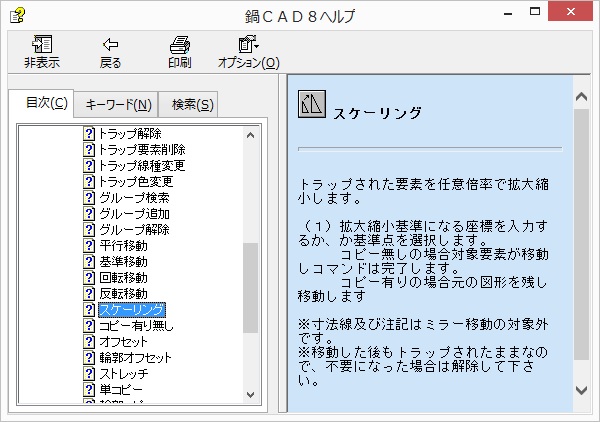The image size is (600, 422).
Task: Click the contents list scroll up arrow
Action: click(x=251, y=135)
